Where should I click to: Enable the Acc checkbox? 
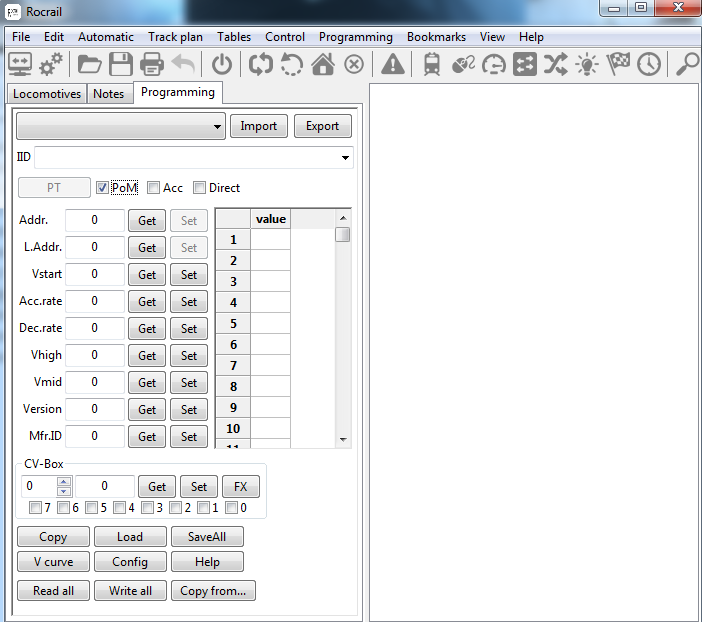point(153,188)
